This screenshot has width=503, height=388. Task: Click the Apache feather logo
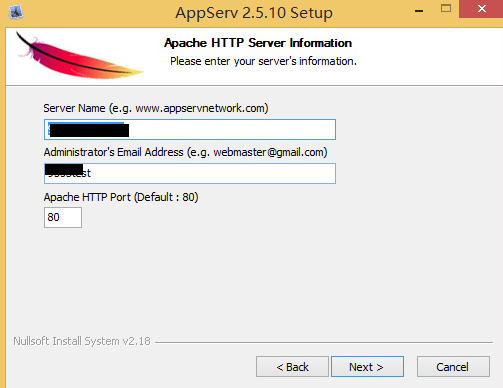79,56
